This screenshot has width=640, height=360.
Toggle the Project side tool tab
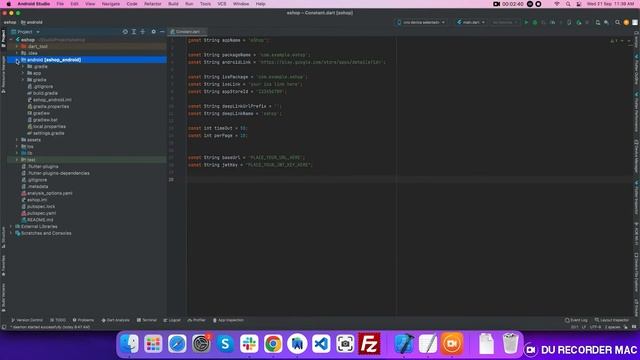pos(3,38)
